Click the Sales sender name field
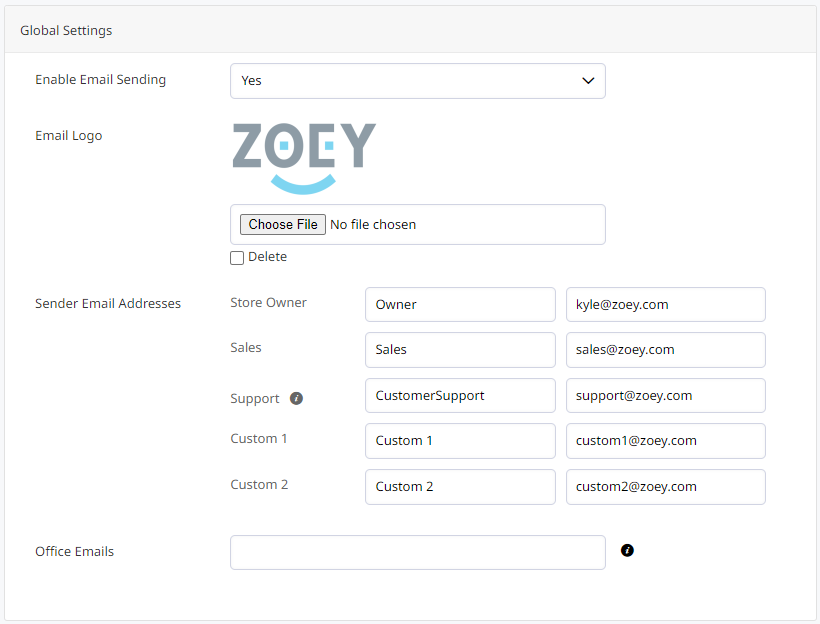This screenshot has width=820, height=624. click(460, 349)
